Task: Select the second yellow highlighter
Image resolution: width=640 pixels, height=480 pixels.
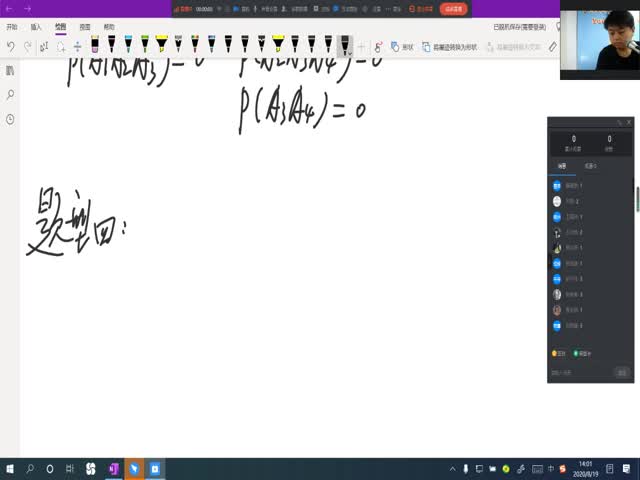Action: click(x=278, y=44)
